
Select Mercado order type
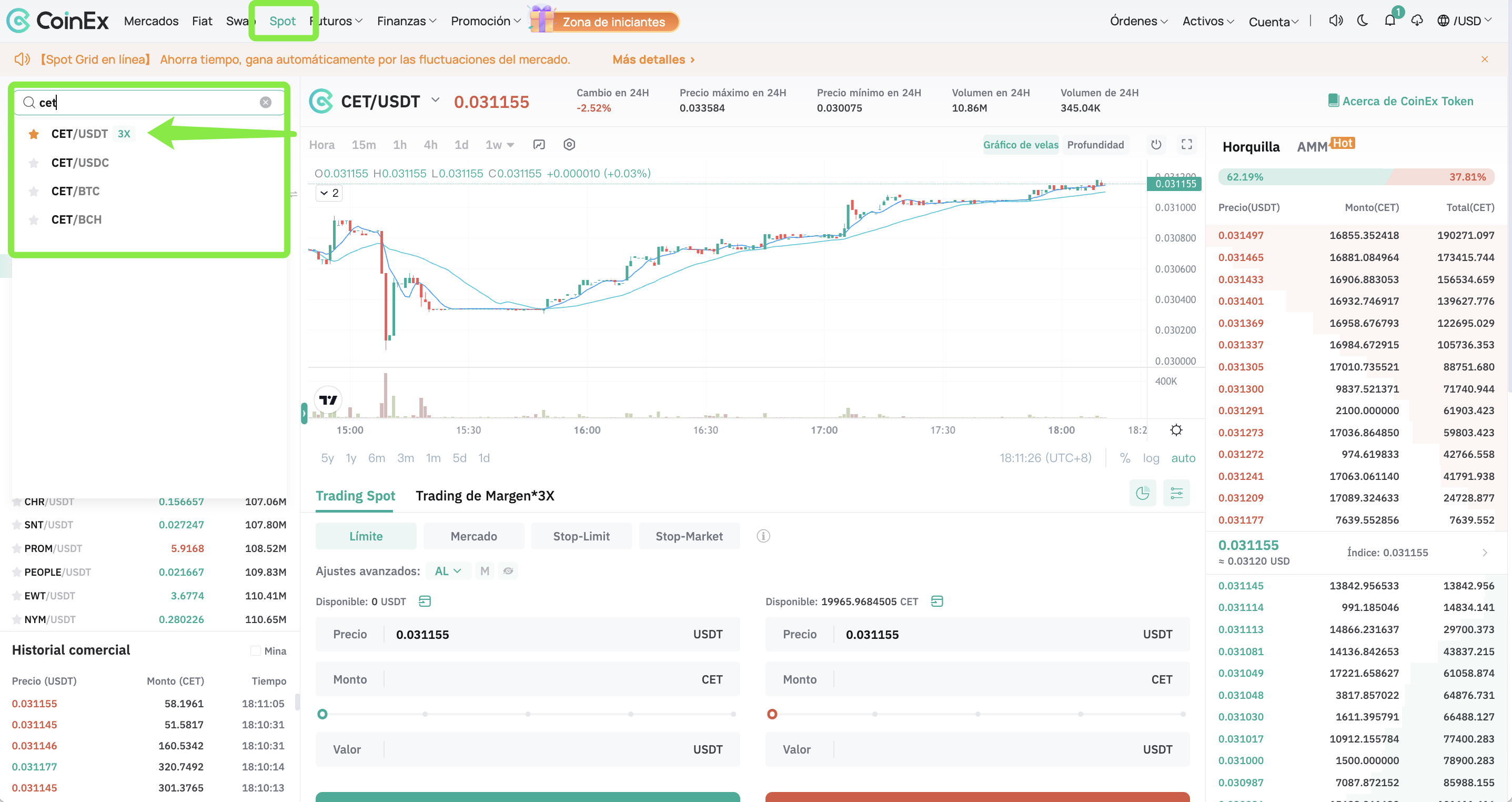pos(473,536)
